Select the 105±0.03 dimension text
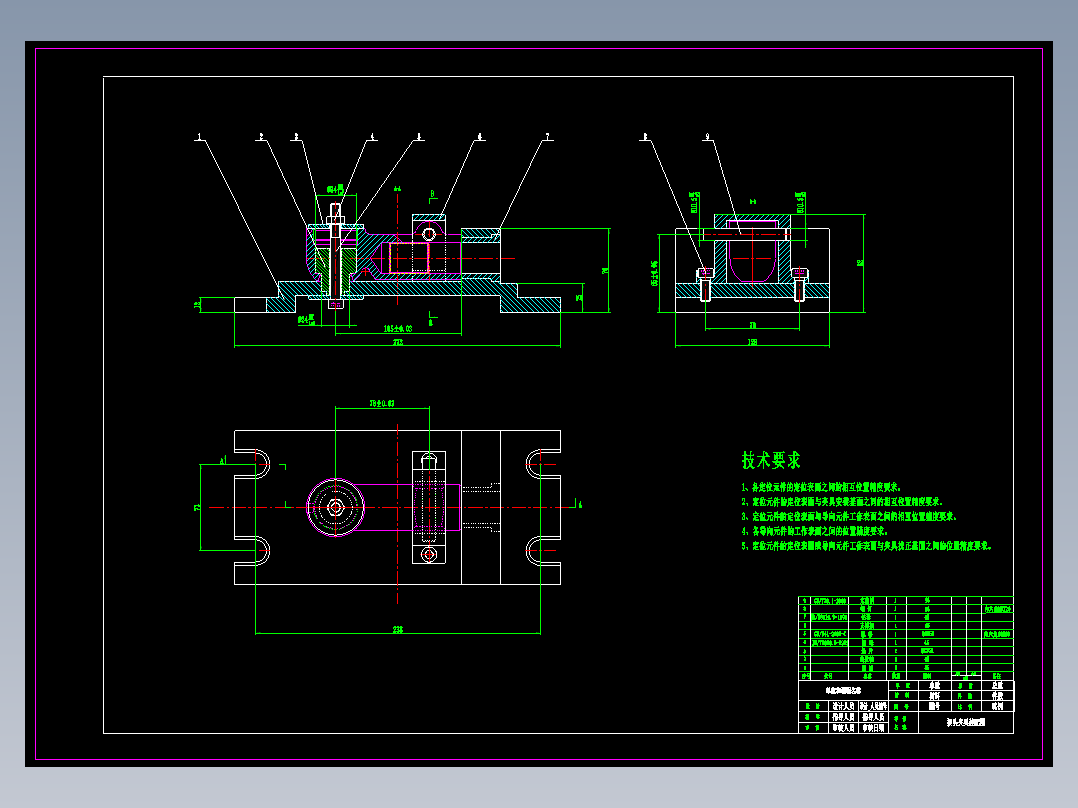Viewport: 1078px width, 808px height. pyautogui.click(x=397, y=329)
